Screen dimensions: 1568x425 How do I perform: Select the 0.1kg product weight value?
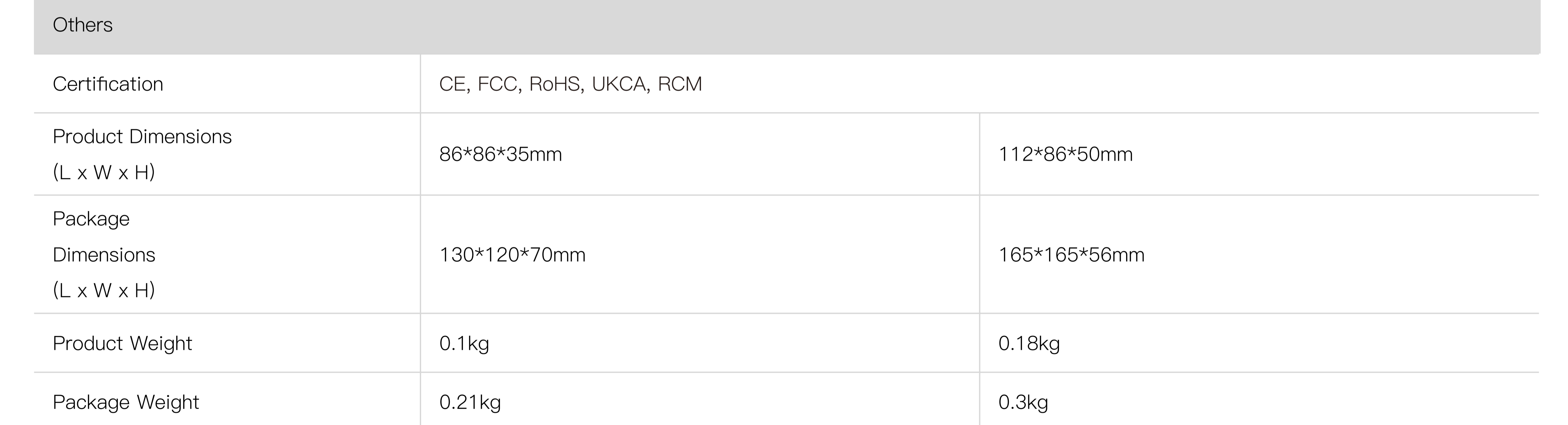(464, 343)
